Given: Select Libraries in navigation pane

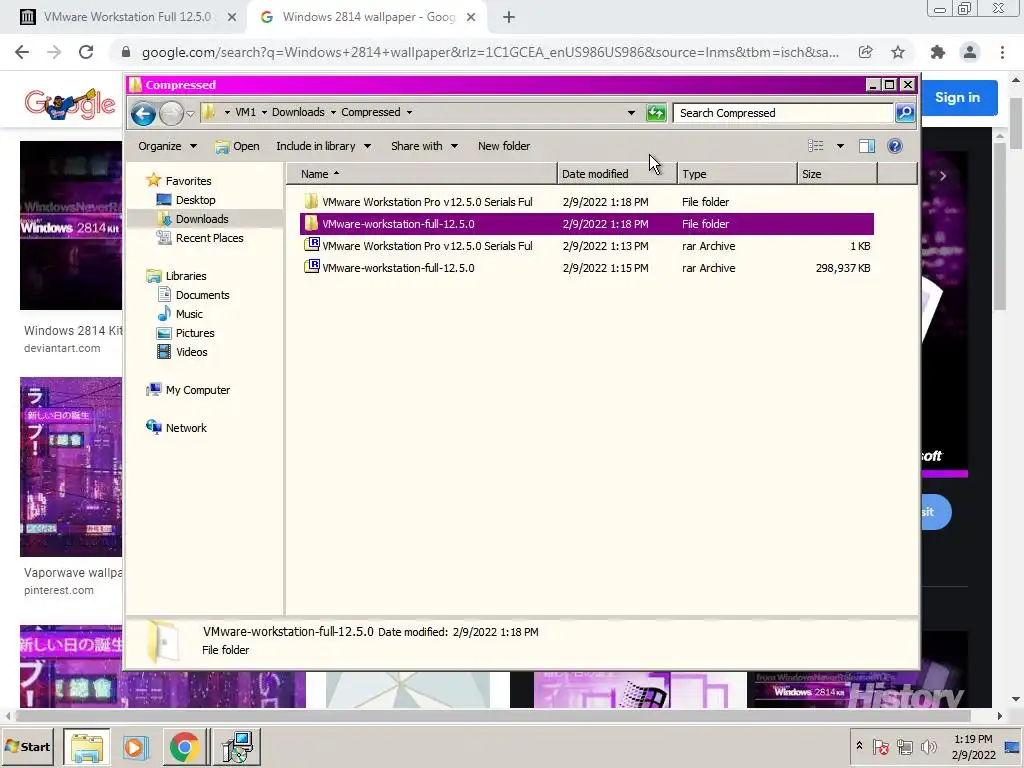Looking at the screenshot, I should point(185,276).
